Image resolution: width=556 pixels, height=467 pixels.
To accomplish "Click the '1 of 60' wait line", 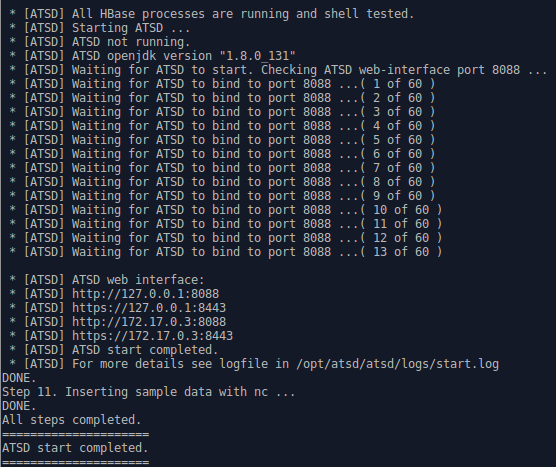I will tap(222, 84).
